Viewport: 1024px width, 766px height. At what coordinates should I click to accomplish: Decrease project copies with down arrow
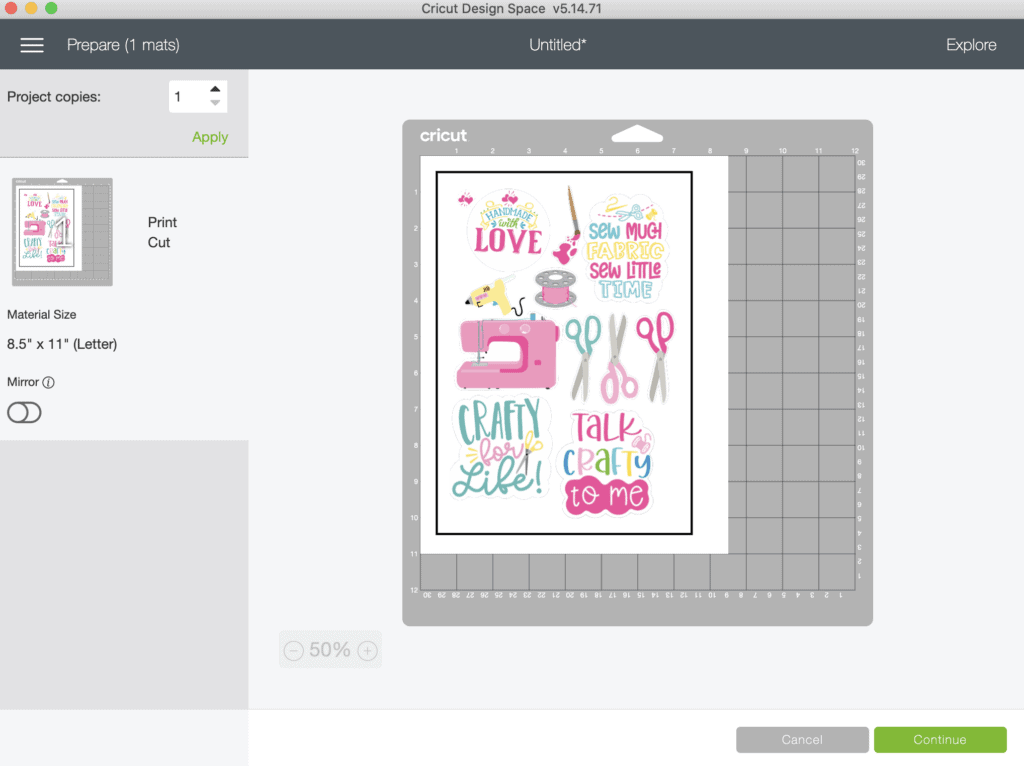point(215,103)
